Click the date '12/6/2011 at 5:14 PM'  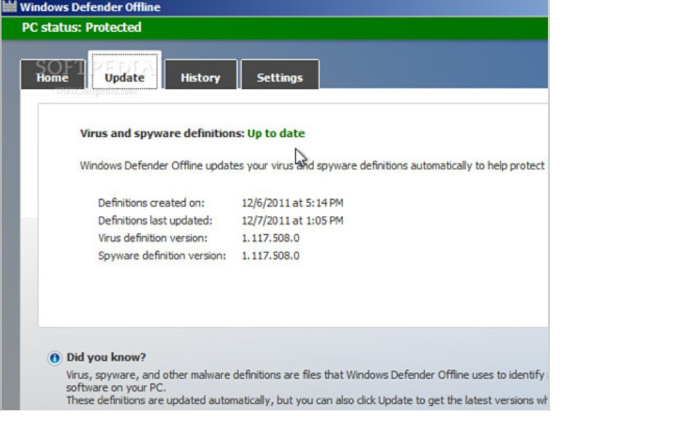(292, 203)
